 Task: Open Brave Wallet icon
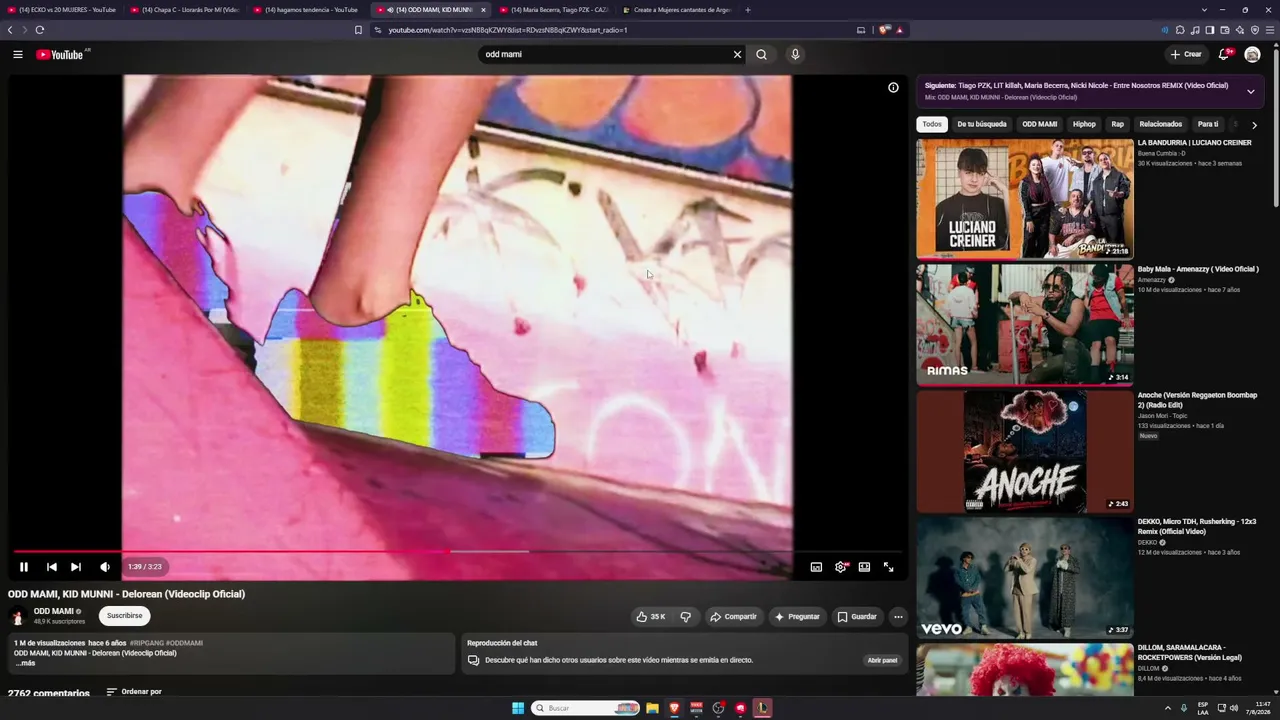[x=1225, y=30]
